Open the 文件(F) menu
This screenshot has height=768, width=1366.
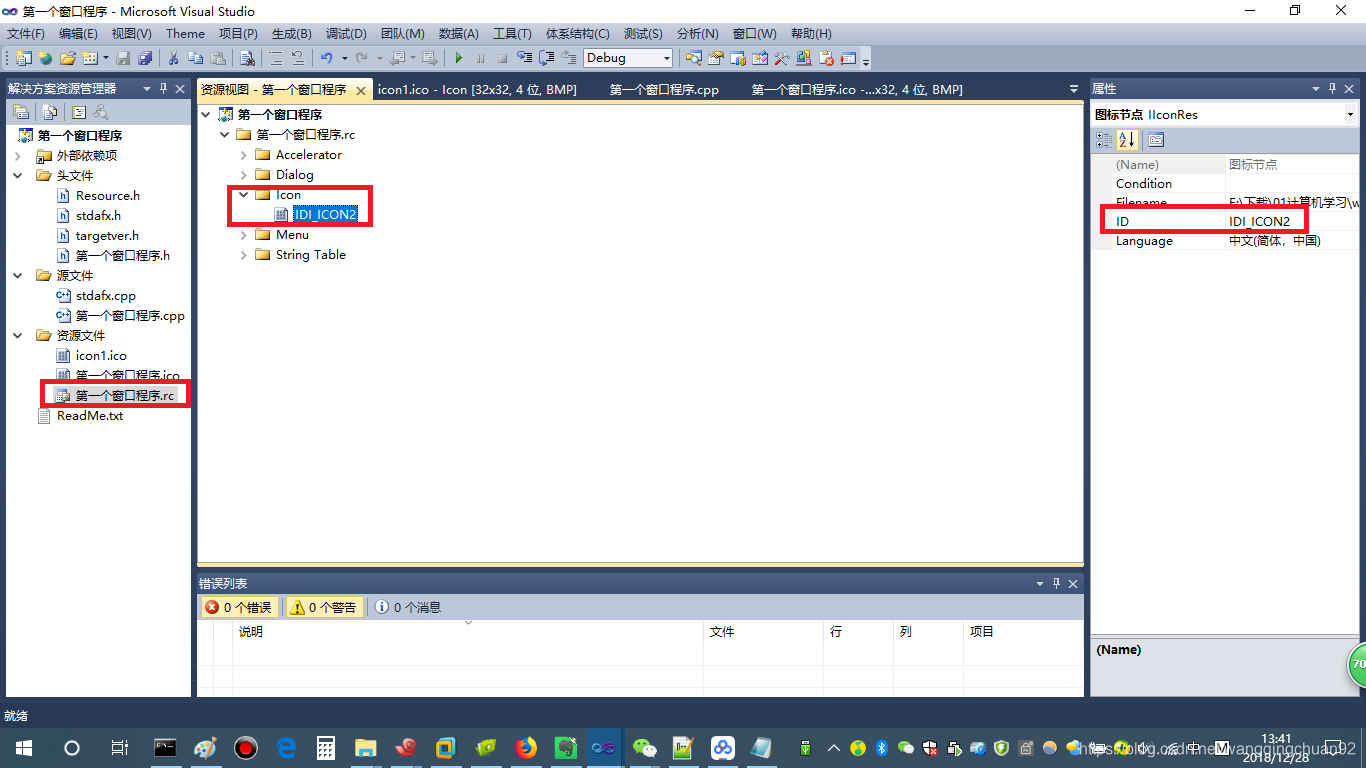26,34
